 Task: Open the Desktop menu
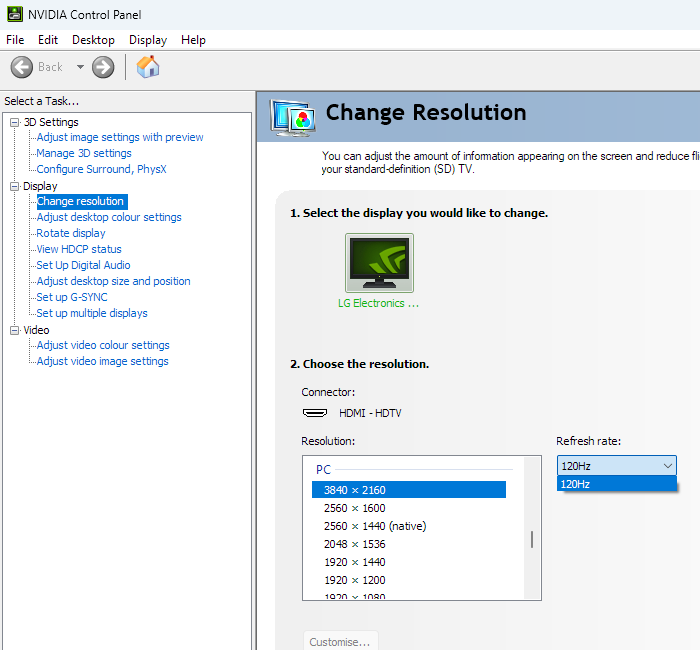tap(93, 40)
